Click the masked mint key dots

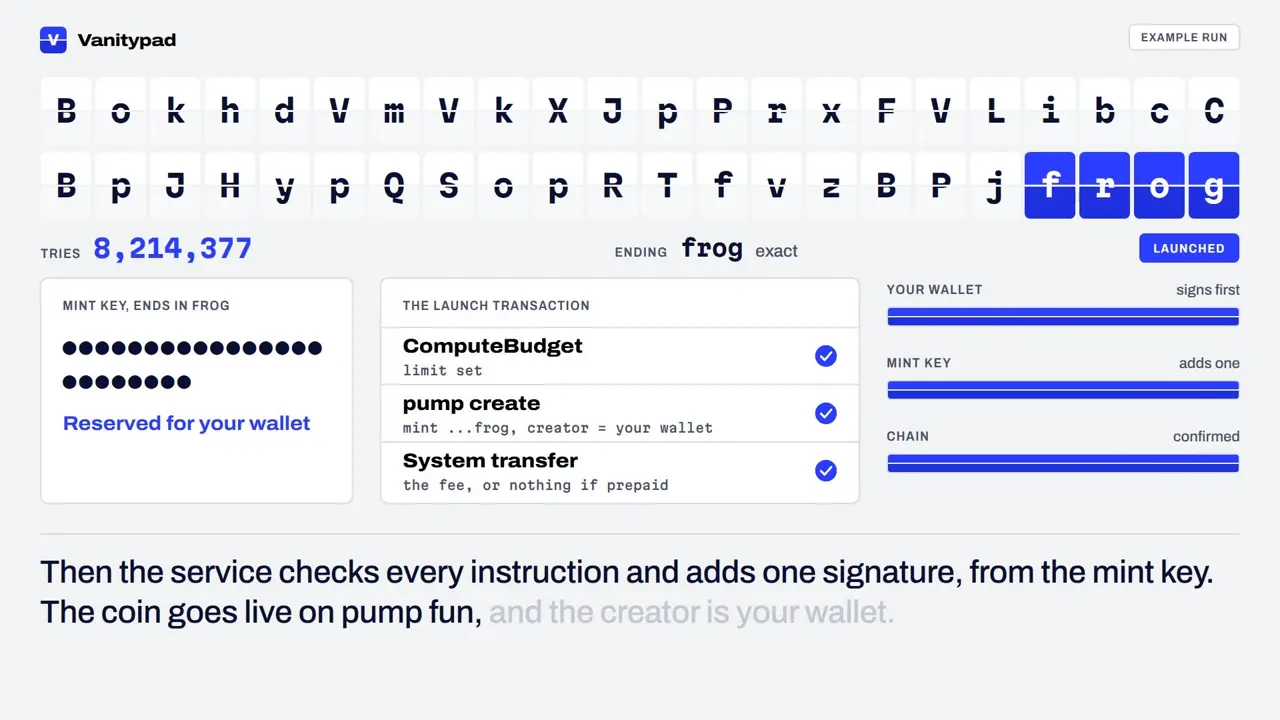pyautogui.click(x=192, y=365)
